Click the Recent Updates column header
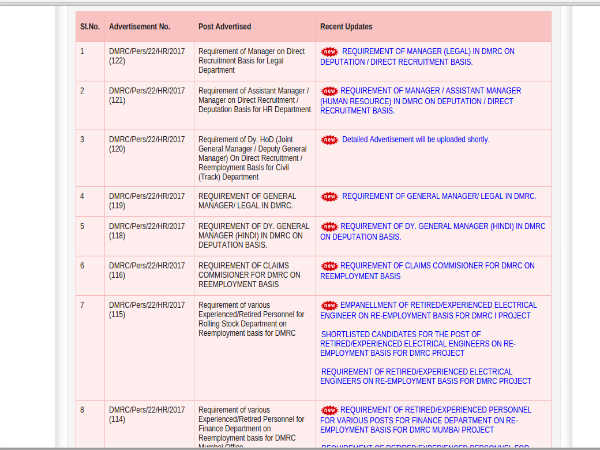 (346, 27)
